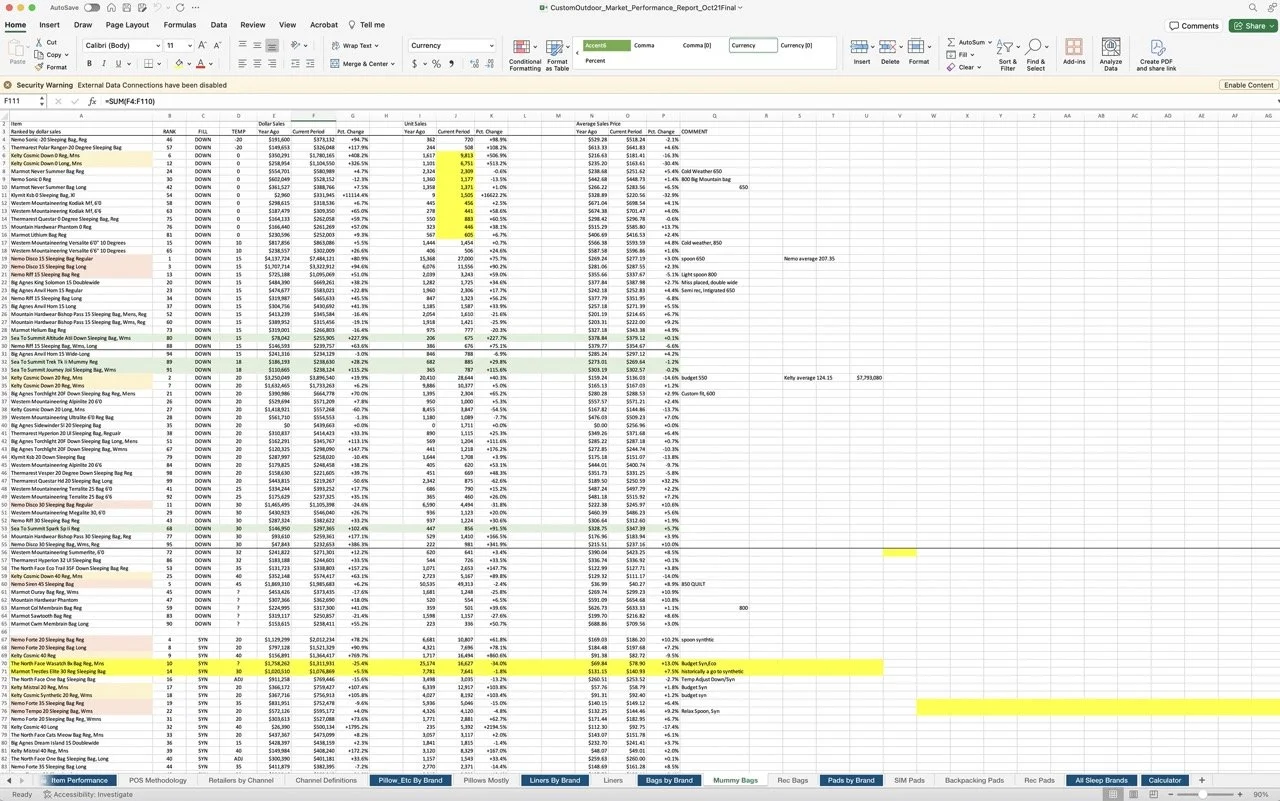Screen dimensions: 1280x801
Task: Apply the Comma Style icon
Action: tap(451, 64)
